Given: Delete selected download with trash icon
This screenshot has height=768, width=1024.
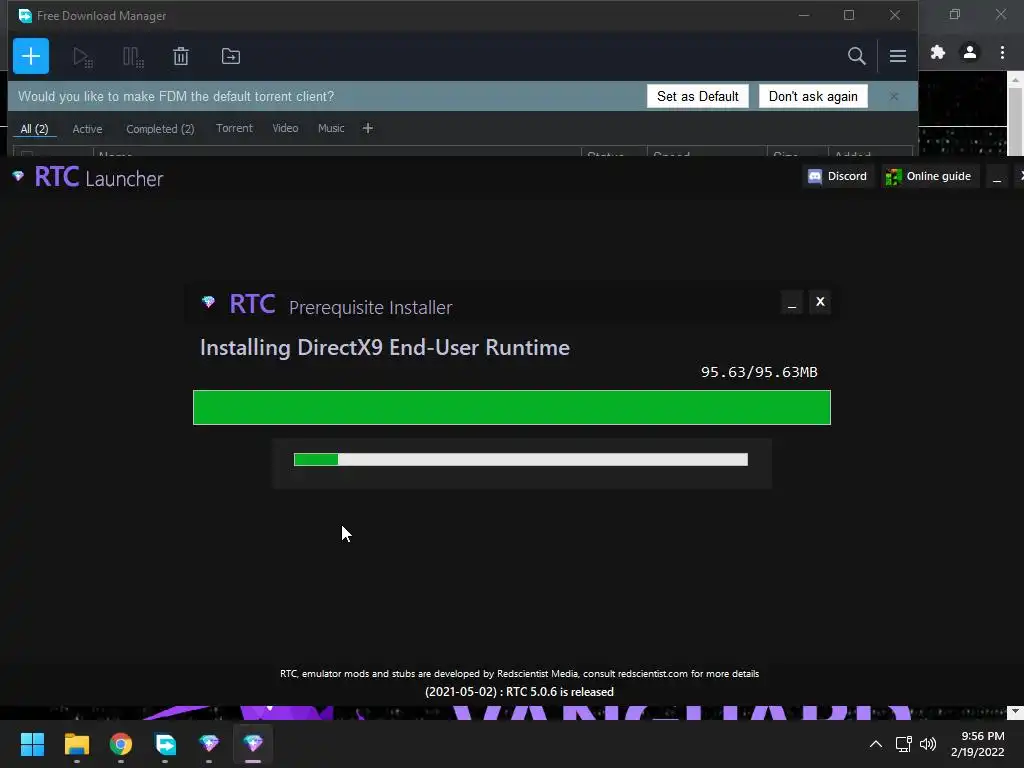Looking at the screenshot, I should pos(181,56).
